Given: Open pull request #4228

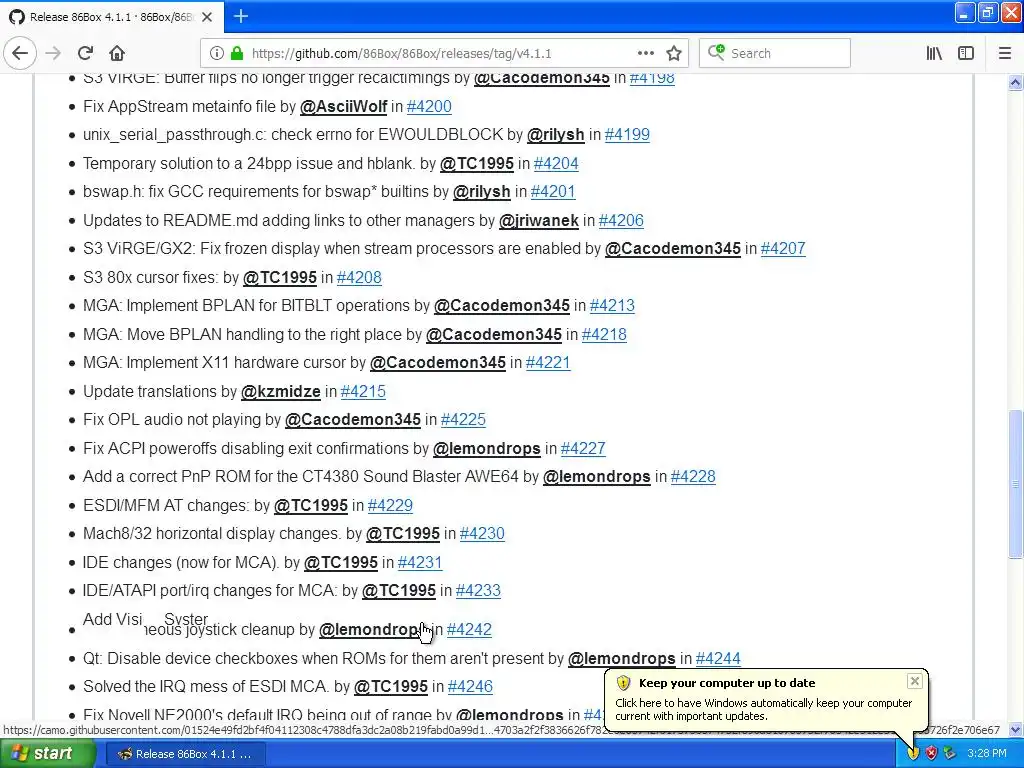Looking at the screenshot, I should (693, 476).
